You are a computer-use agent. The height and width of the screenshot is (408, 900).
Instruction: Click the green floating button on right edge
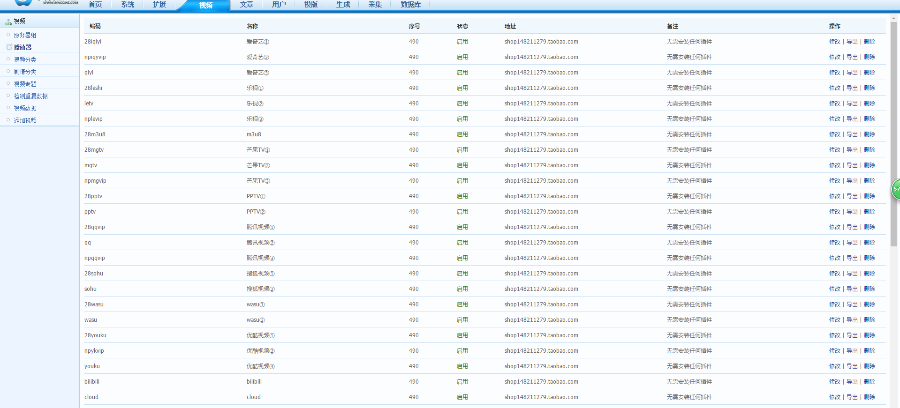(x=895, y=190)
